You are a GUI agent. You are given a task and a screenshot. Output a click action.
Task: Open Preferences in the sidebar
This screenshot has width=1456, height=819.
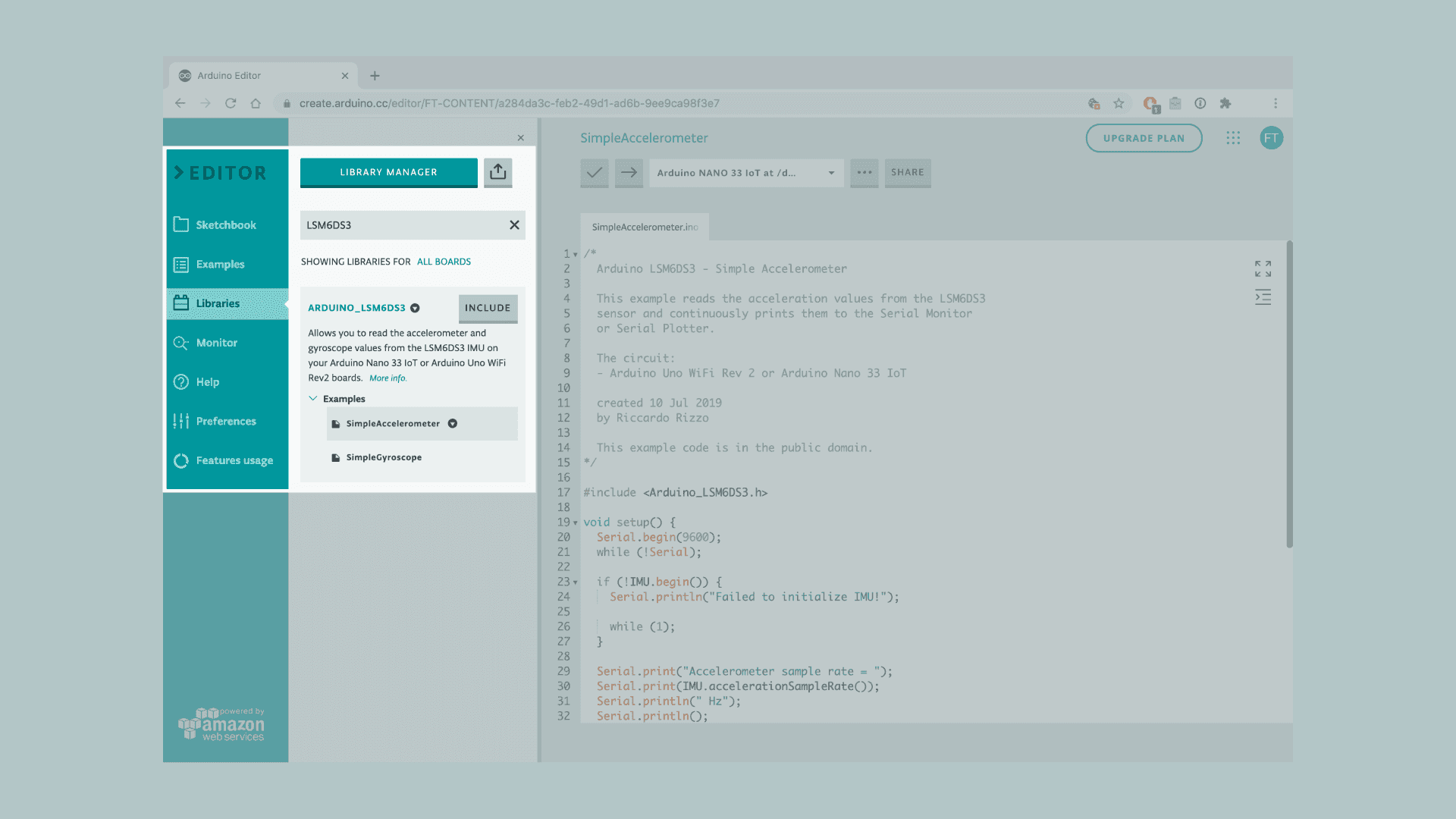point(225,422)
